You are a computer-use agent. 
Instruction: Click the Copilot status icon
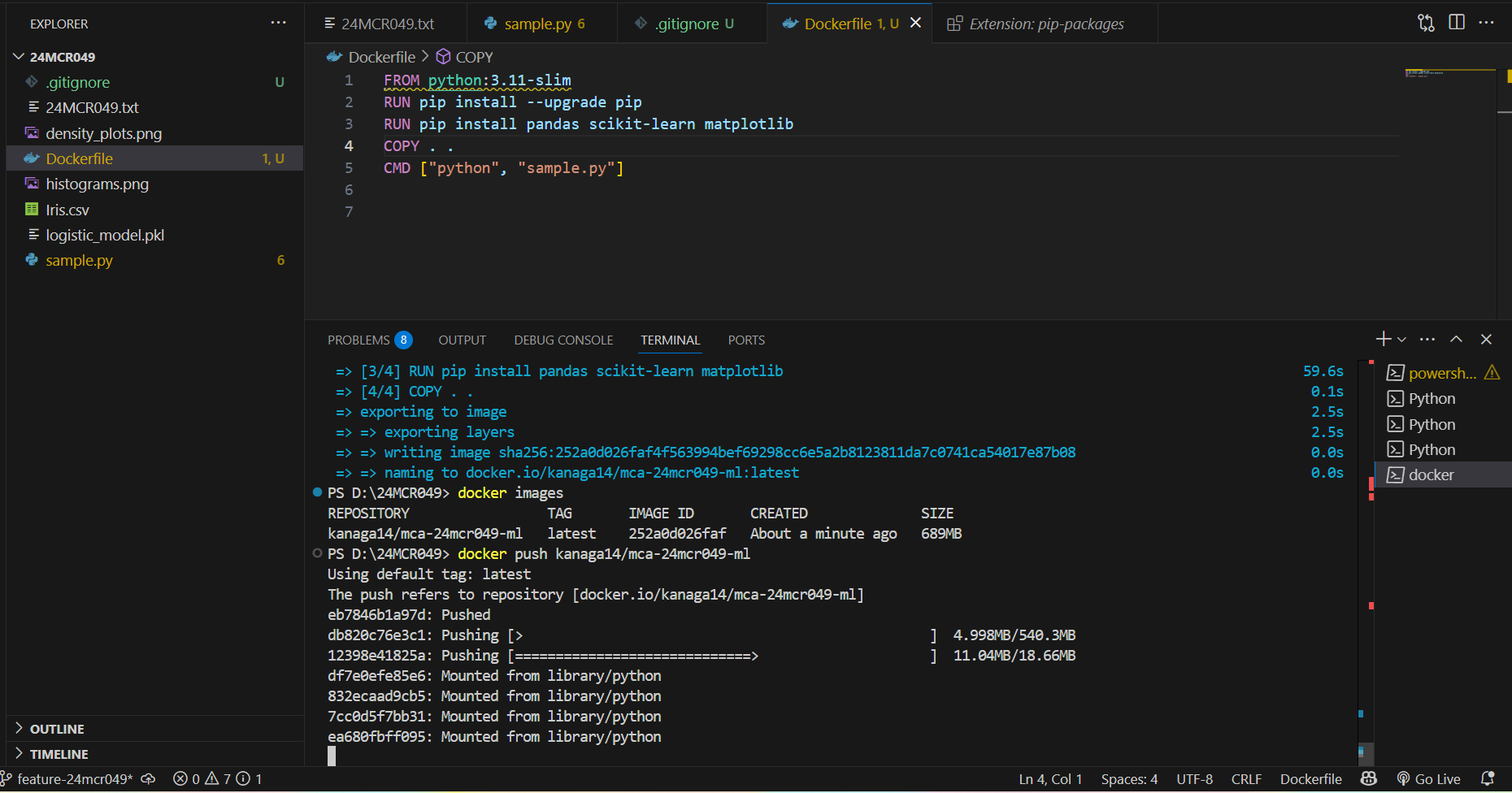[1369, 778]
